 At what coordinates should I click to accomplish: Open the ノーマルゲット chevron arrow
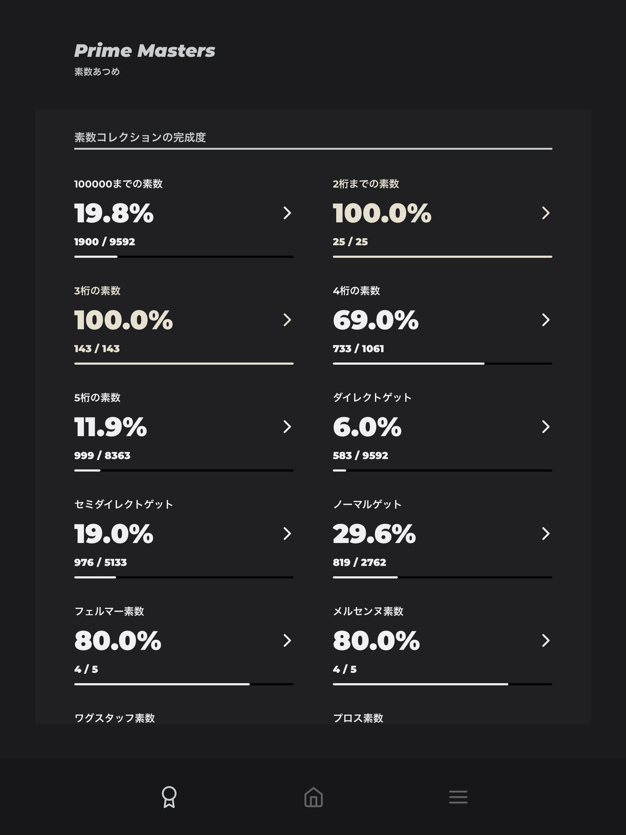point(546,534)
